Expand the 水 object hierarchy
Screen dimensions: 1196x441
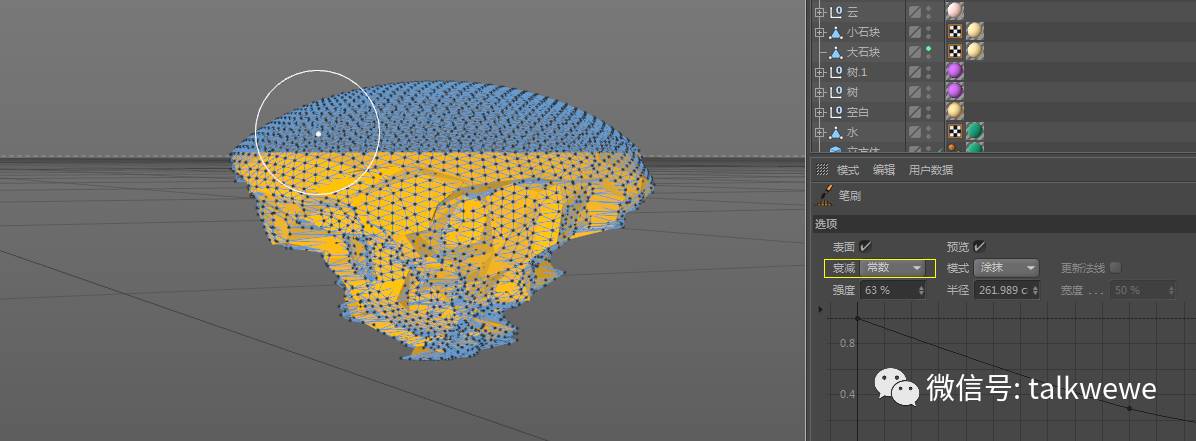click(x=819, y=132)
